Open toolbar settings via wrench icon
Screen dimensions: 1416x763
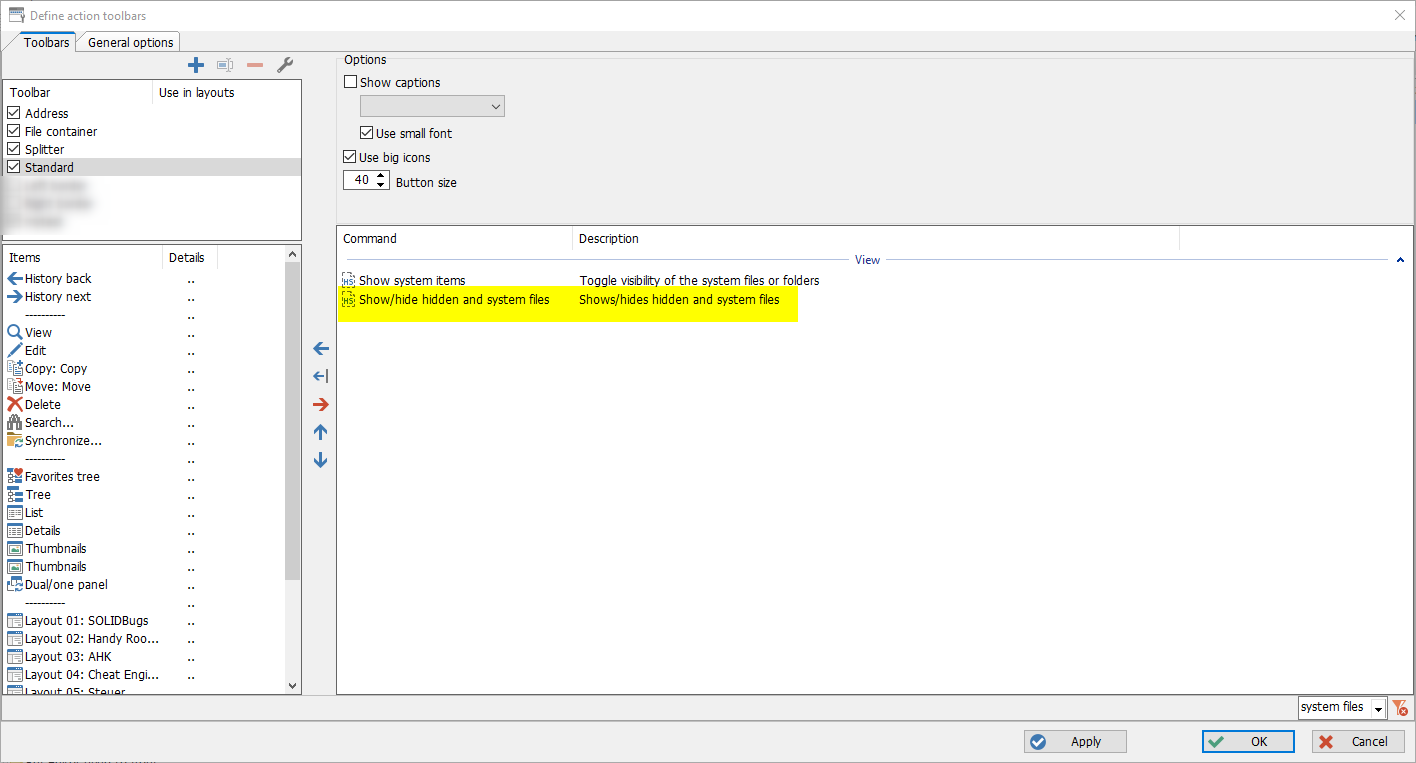pyautogui.click(x=285, y=65)
